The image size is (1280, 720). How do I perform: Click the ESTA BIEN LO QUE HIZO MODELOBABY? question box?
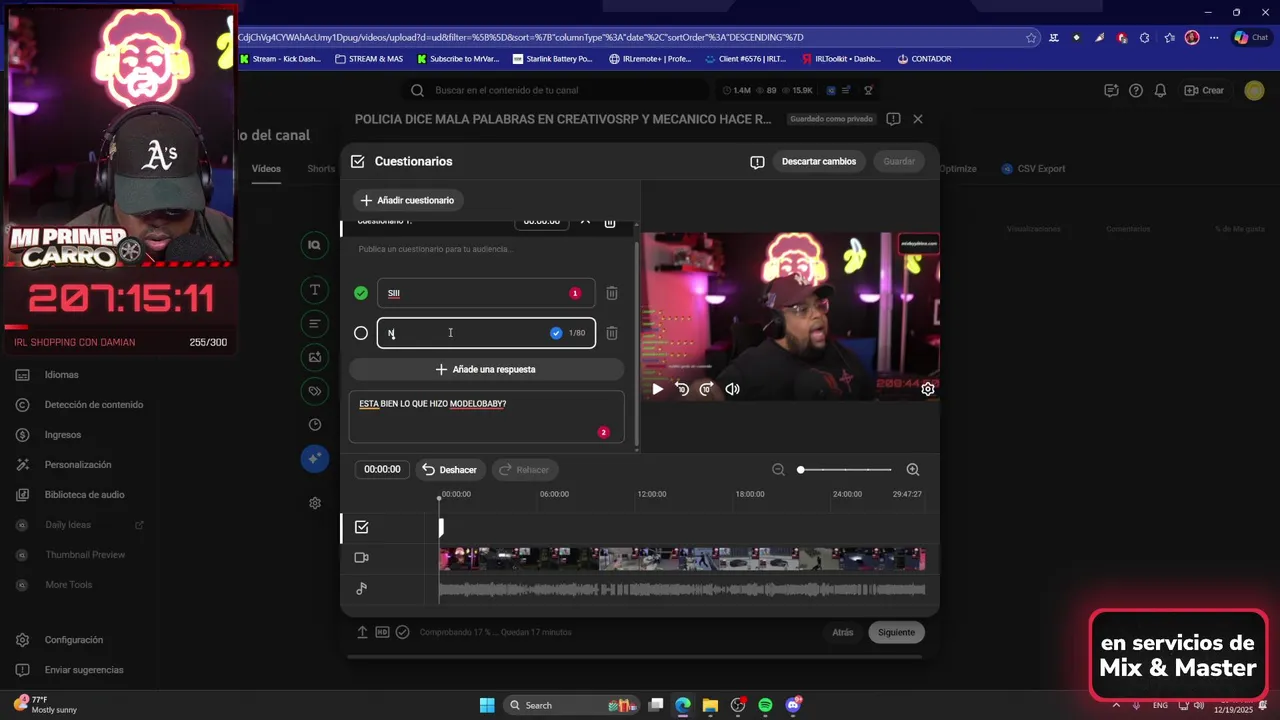point(486,416)
